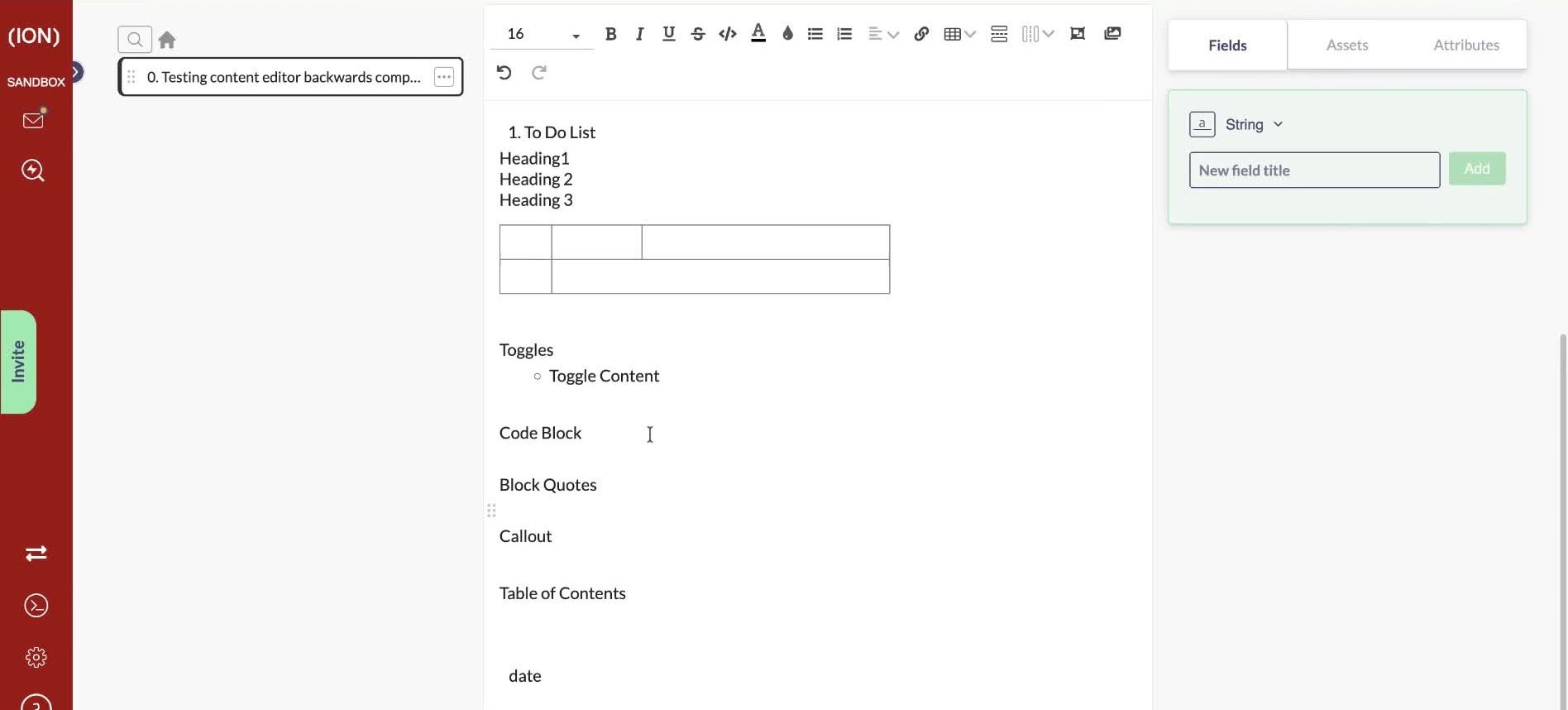The image size is (1568, 710).
Task: Open the font size 16 dropdown
Action: point(543,34)
